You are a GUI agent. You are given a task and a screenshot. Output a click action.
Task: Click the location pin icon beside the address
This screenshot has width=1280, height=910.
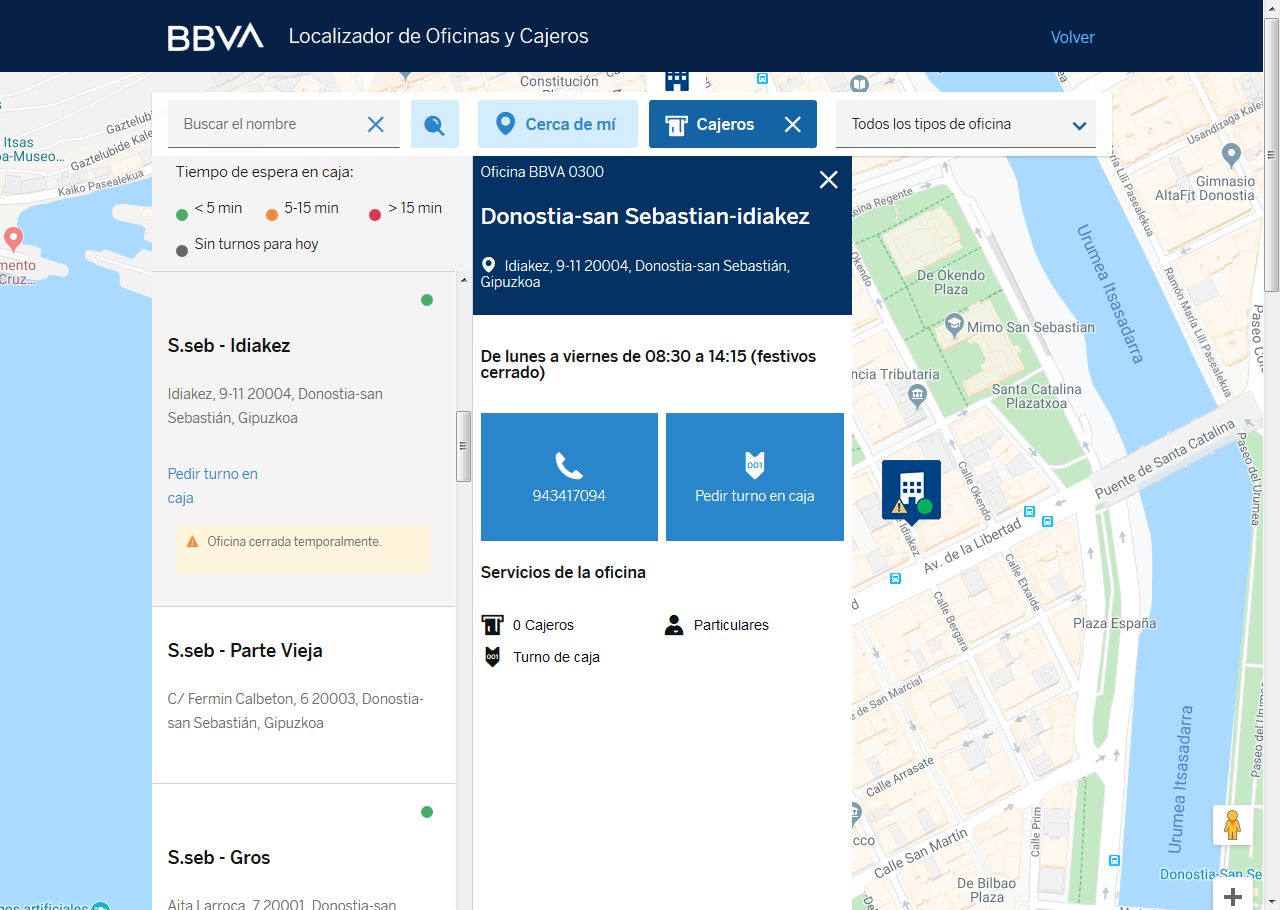point(489,265)
